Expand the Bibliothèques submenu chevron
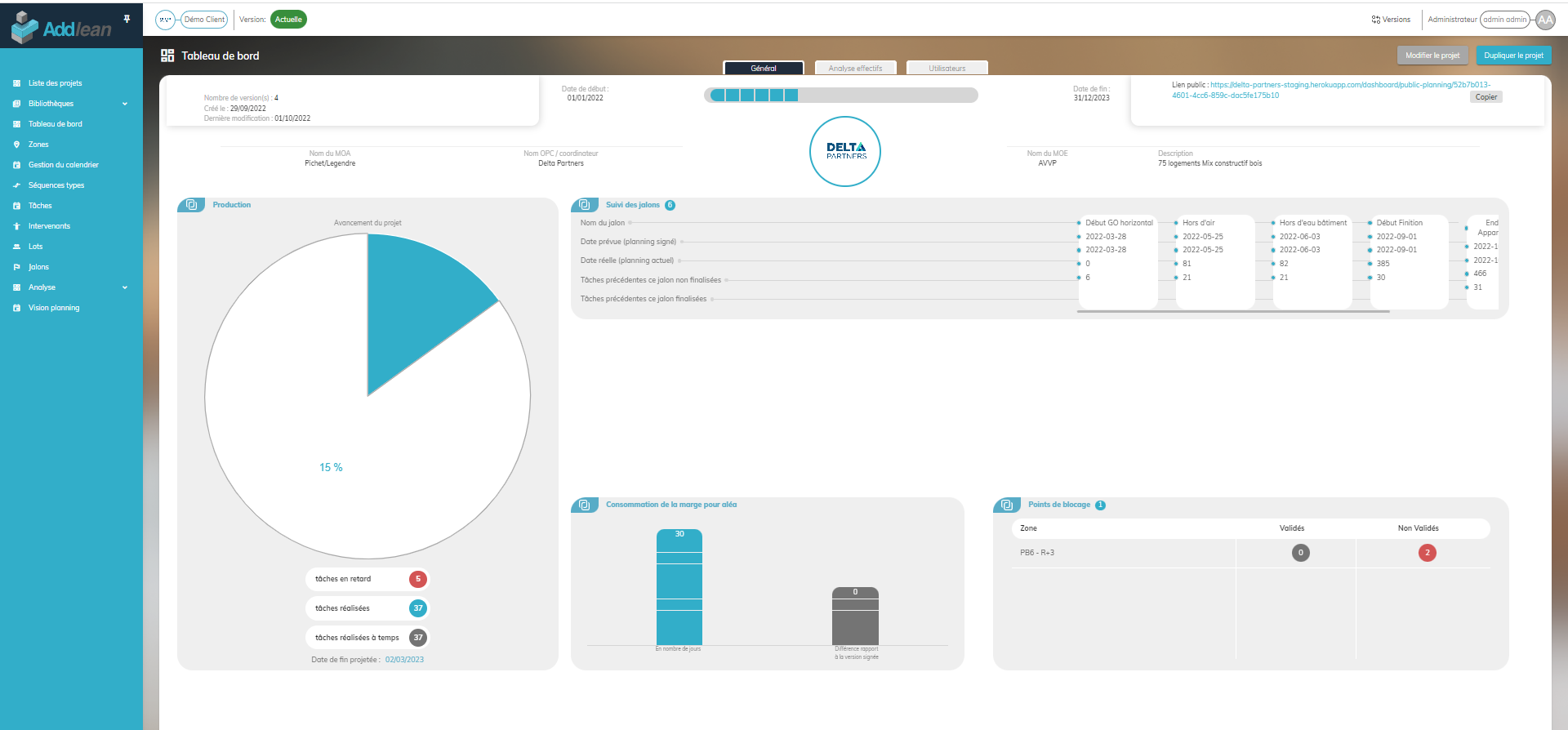The width and height of the screenshot is (1568, 730). coord(125,104)
